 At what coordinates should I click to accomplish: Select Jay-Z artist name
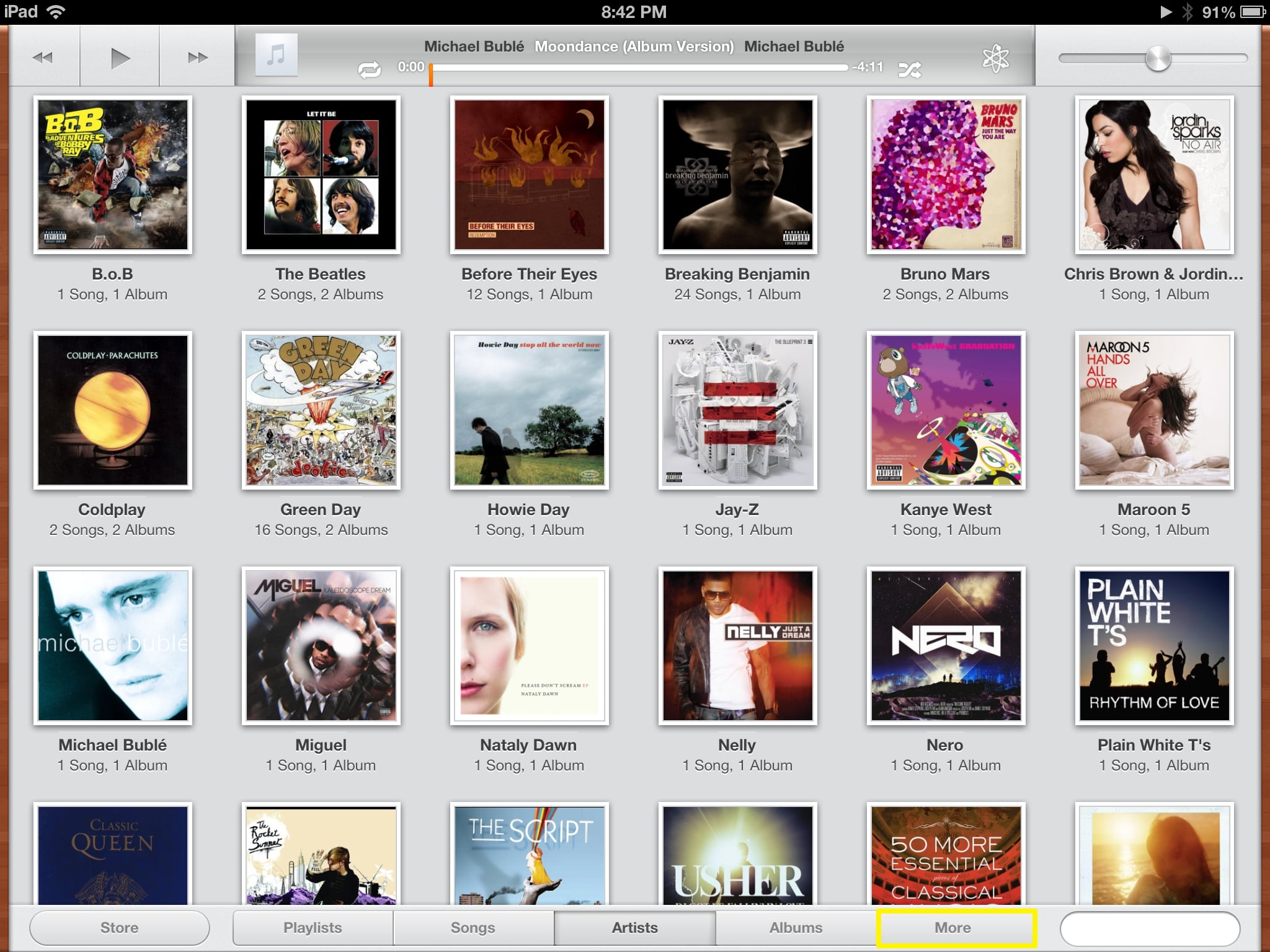pyautogui.click(x=737, y=510)
